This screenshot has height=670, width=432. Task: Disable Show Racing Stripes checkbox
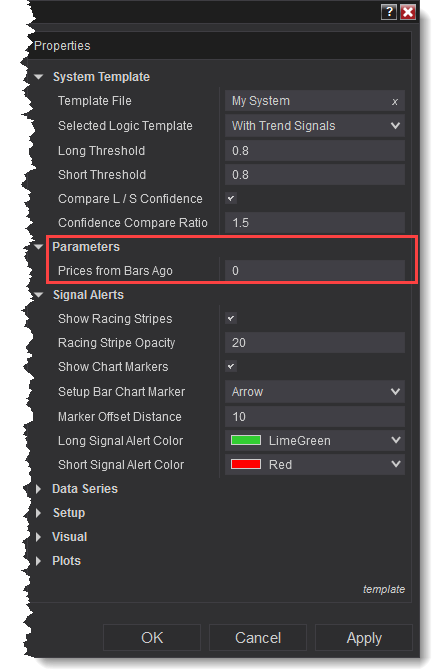pyautogui.click(x=231, y=318)
